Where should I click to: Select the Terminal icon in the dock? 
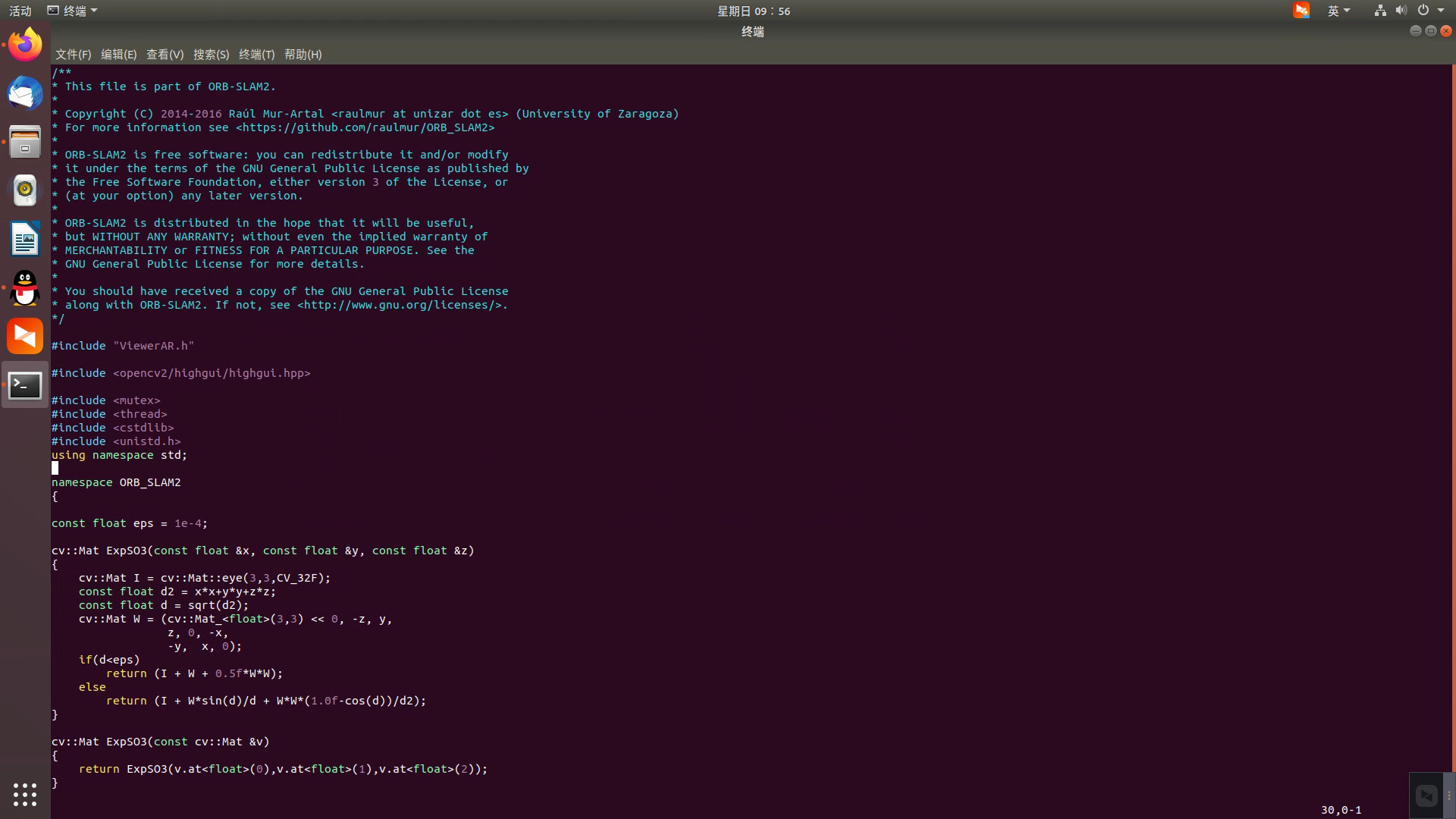(x=25, y=385)
